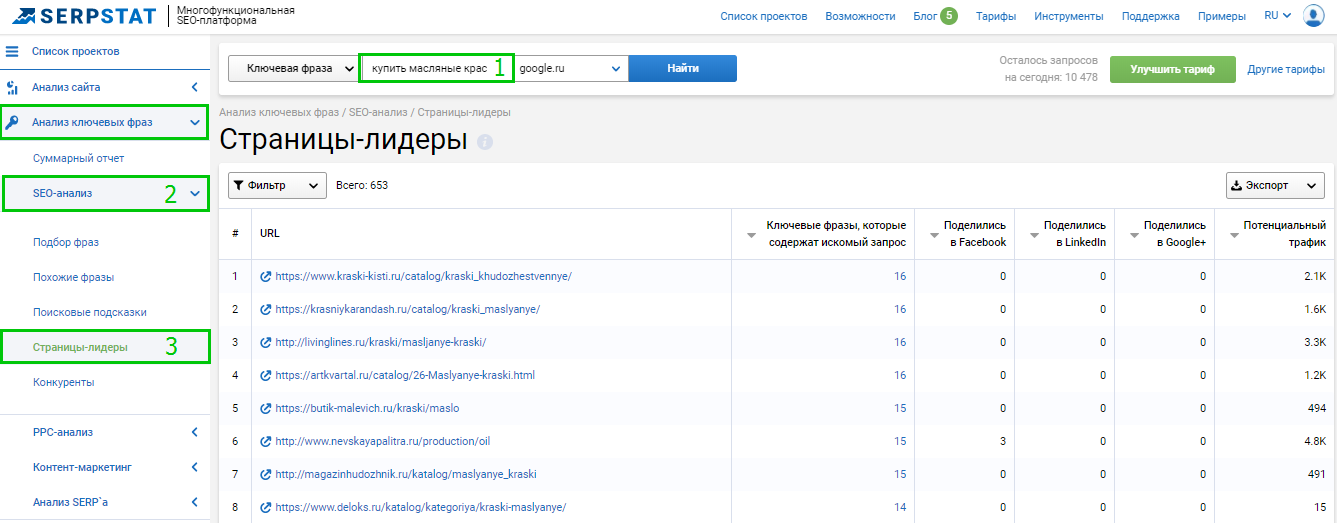Open external link icon for nevskayapalitra.ru row
Viewport: 1337px width, 523px height.
coord(265,441)
